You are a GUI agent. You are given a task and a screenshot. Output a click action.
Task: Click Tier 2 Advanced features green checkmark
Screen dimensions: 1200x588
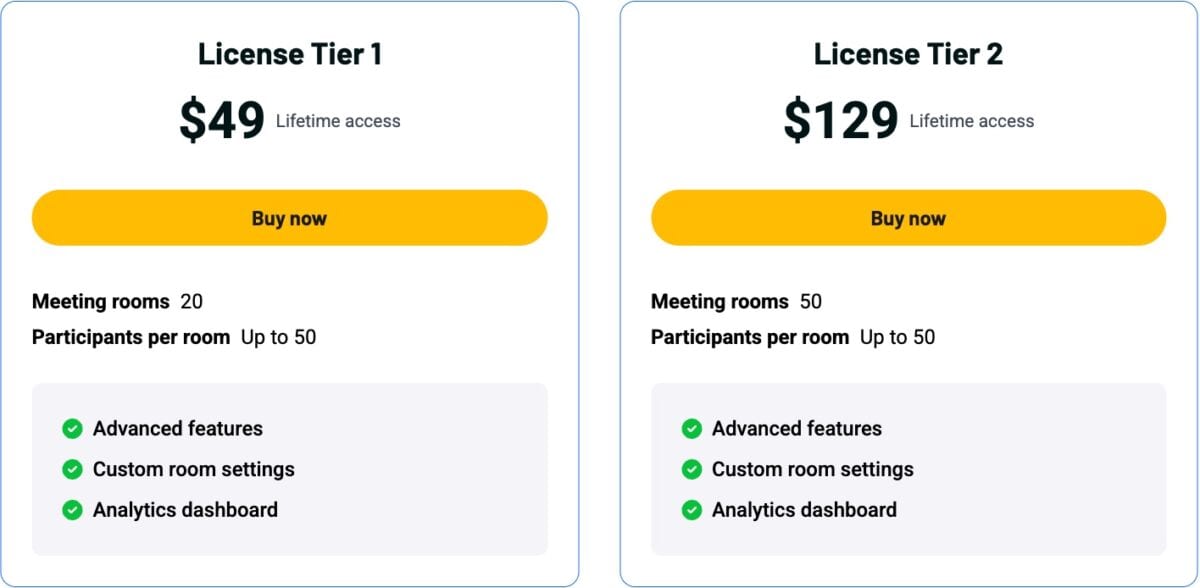691,429
